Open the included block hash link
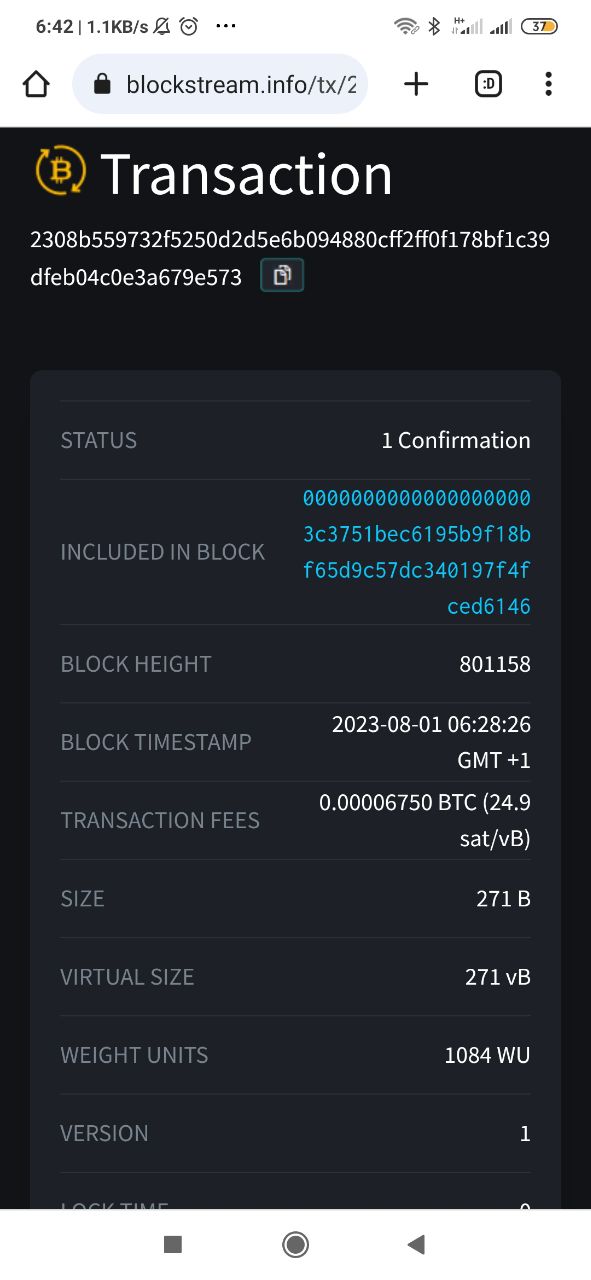591x1280 pixels. [x=417, y=552]
